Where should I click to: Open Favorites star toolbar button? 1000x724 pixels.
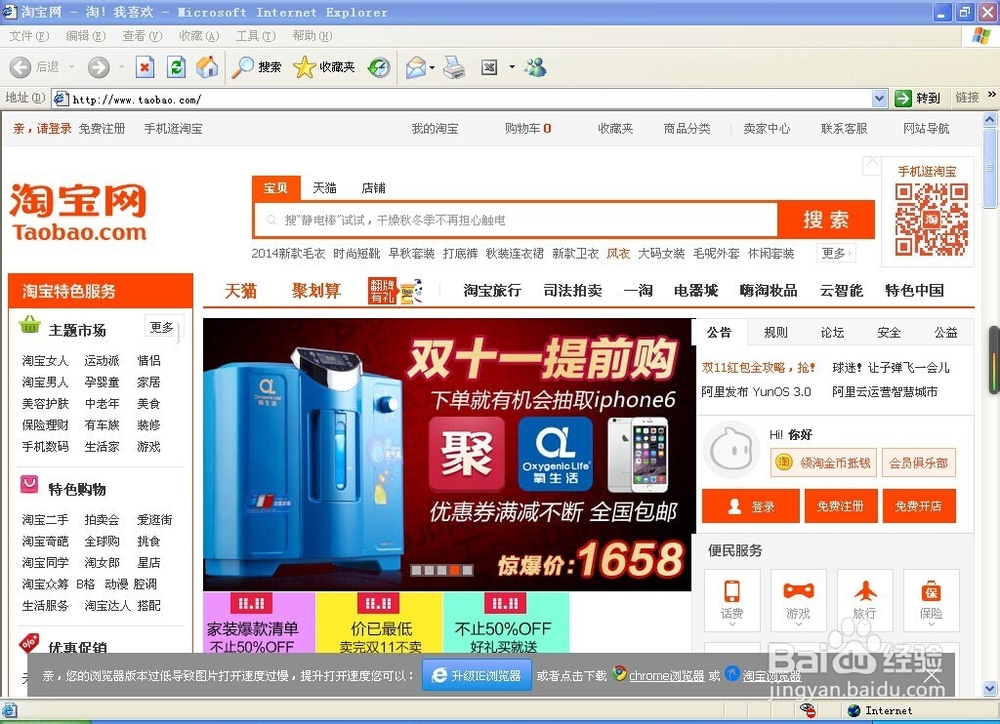pos(323,67)
